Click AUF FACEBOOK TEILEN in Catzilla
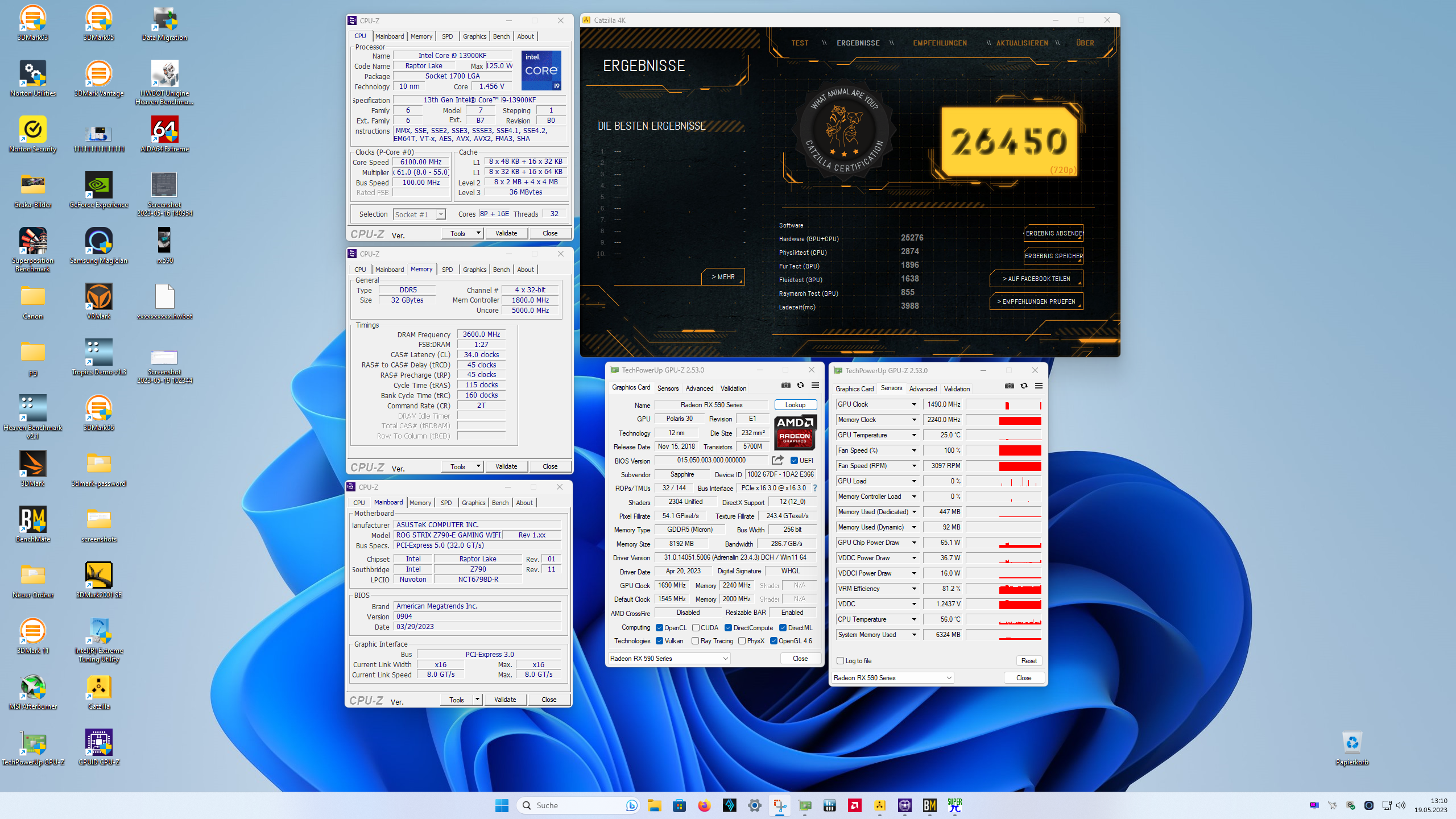This screenshot has height=819, width=1456. point(1036,279)
